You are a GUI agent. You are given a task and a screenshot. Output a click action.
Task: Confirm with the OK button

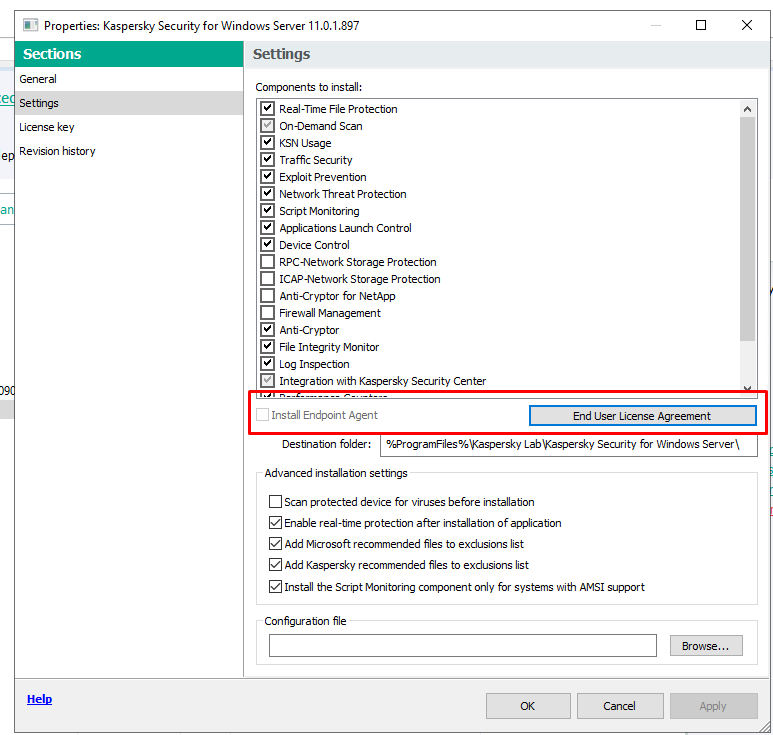coord(528,706)
